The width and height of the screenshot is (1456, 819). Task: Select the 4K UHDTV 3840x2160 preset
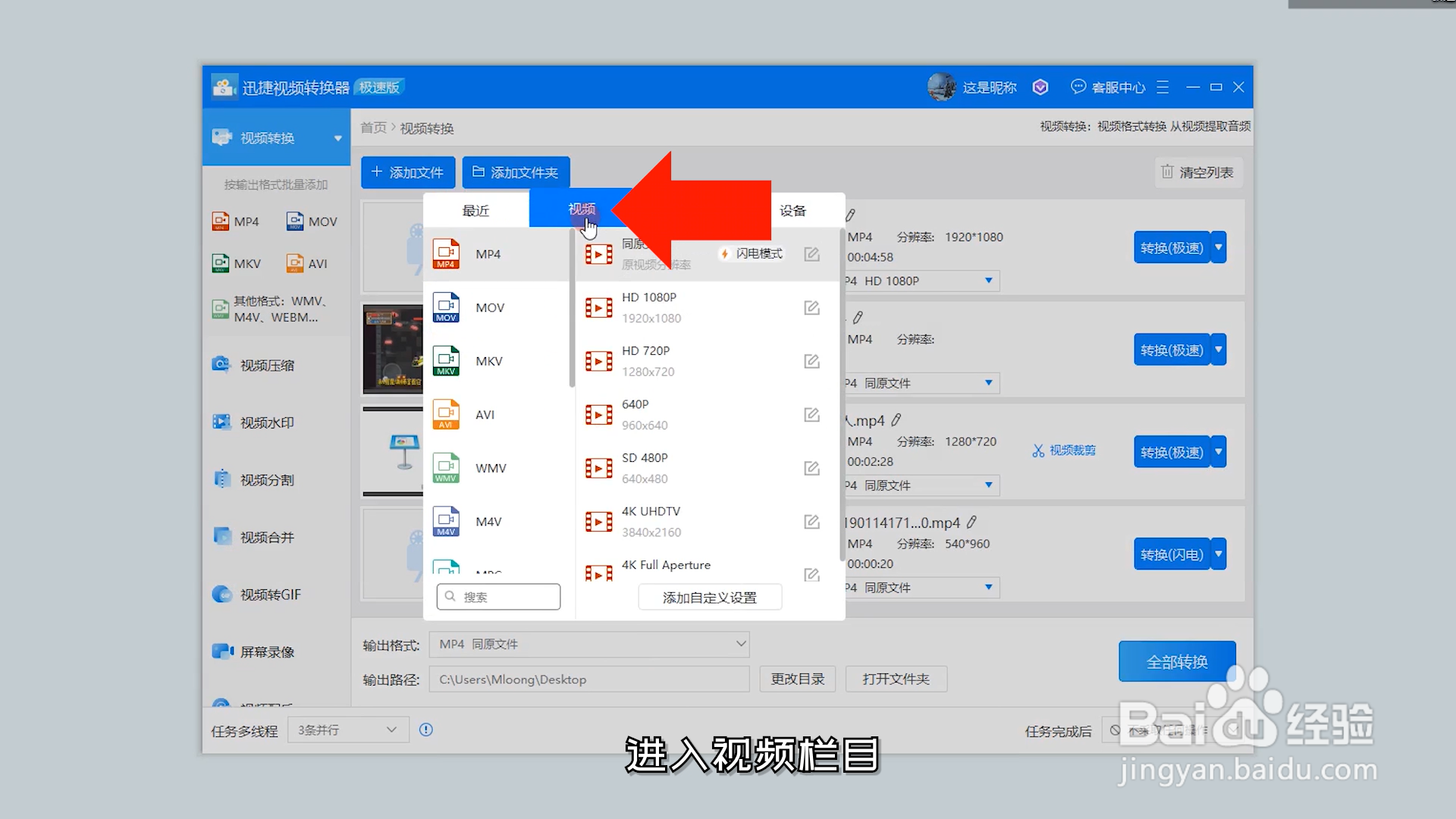pos(708,522)
